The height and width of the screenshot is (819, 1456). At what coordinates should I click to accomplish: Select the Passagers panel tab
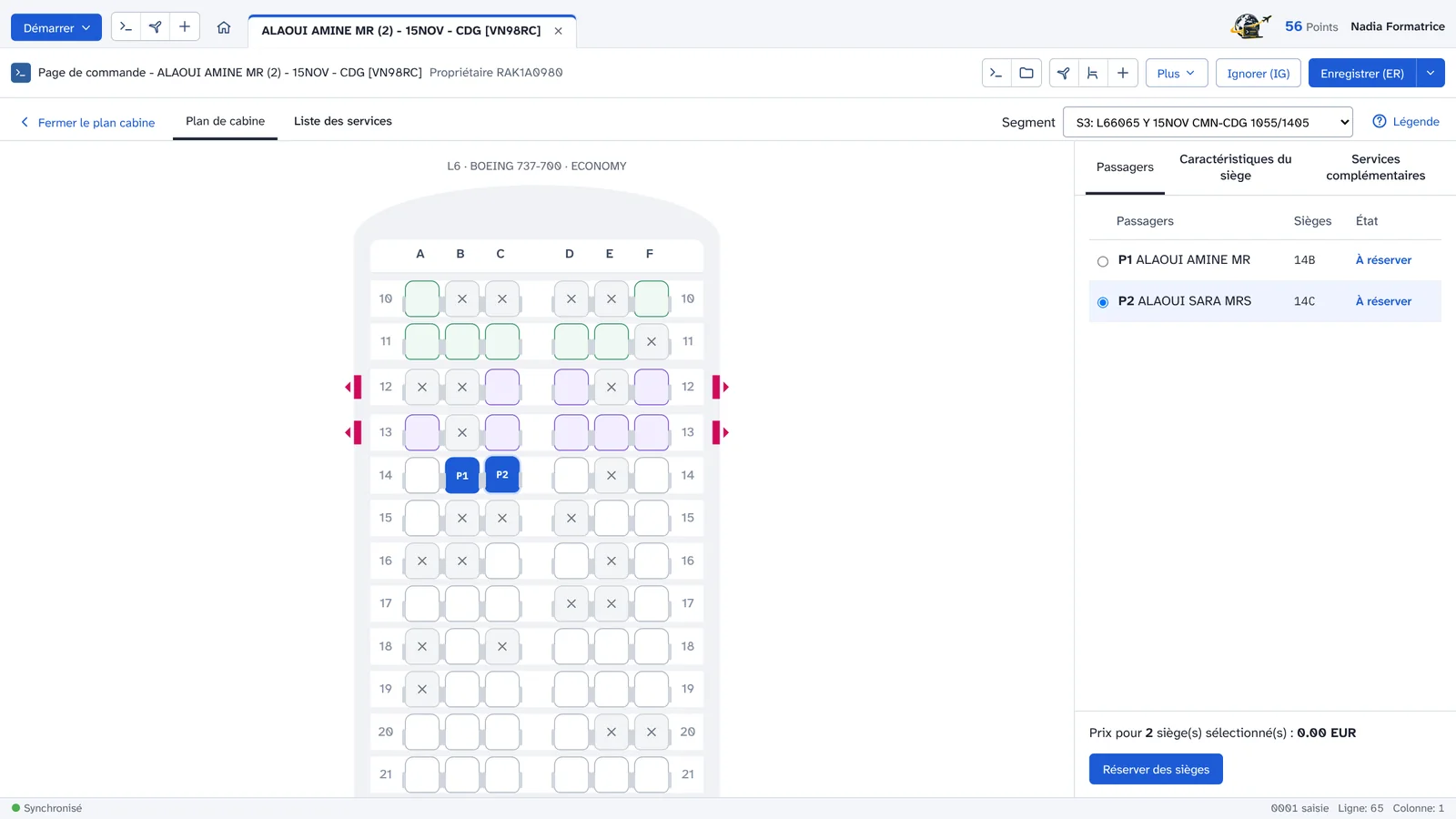pos(1125,167)
